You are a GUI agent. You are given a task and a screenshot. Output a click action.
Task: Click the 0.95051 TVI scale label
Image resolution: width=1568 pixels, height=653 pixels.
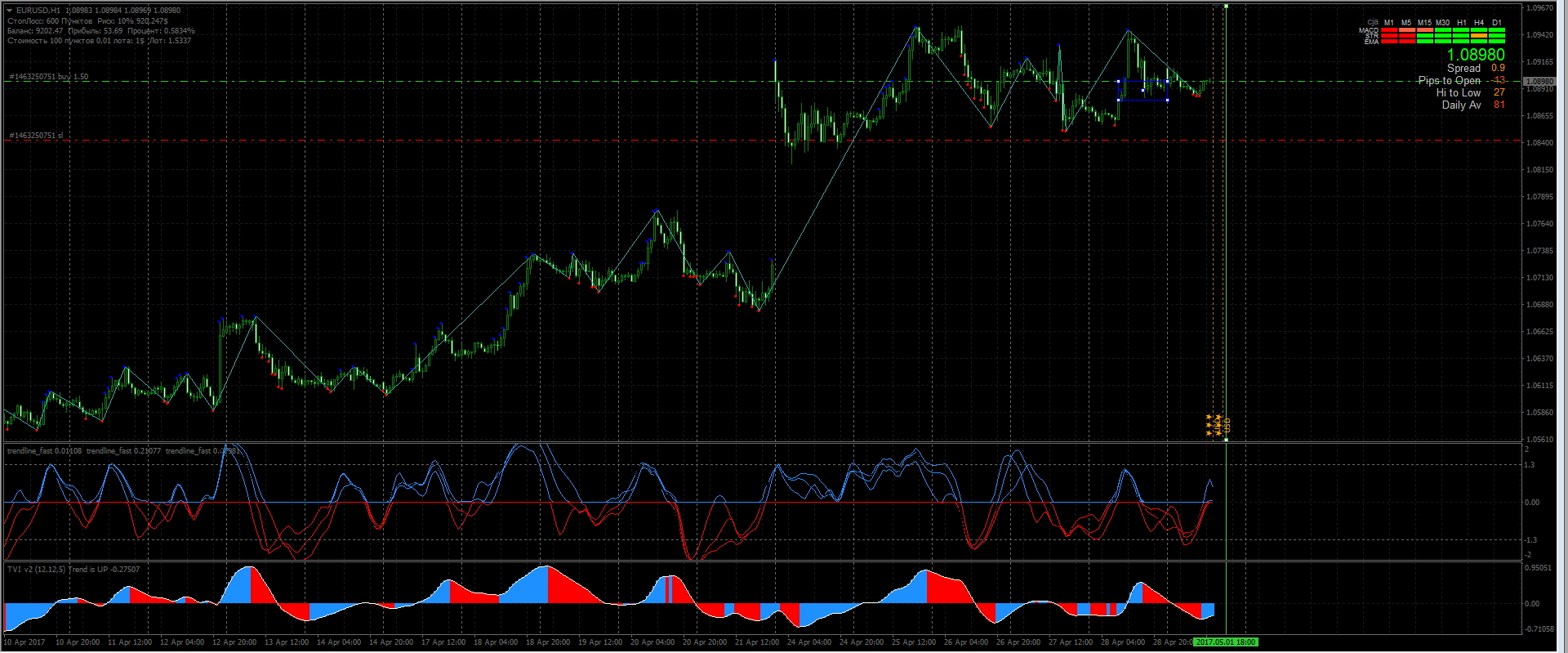coord(1539,567)
